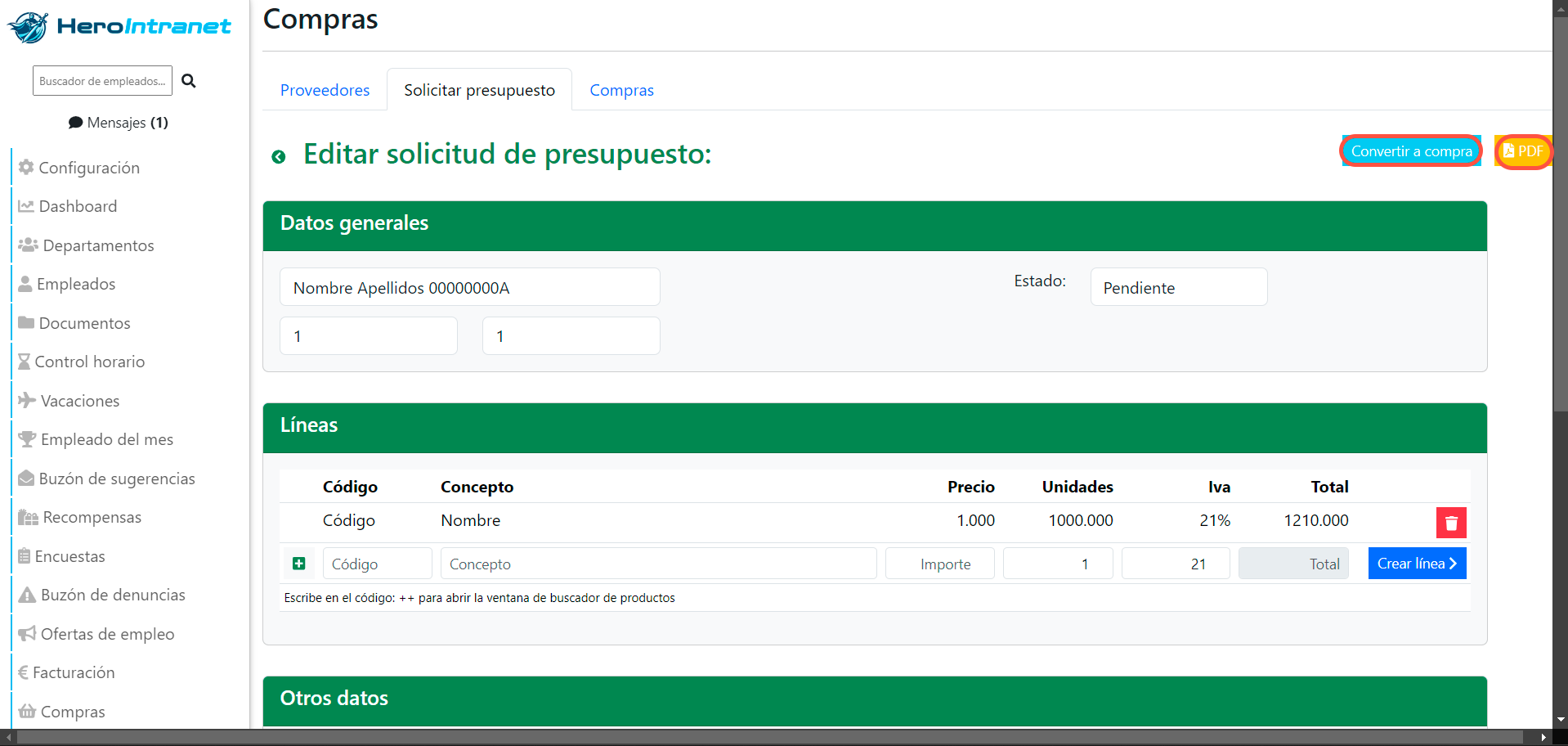Select the Solicitar presupuesto tab
This screenshot has height=746, width=1568.
(479, 90)
